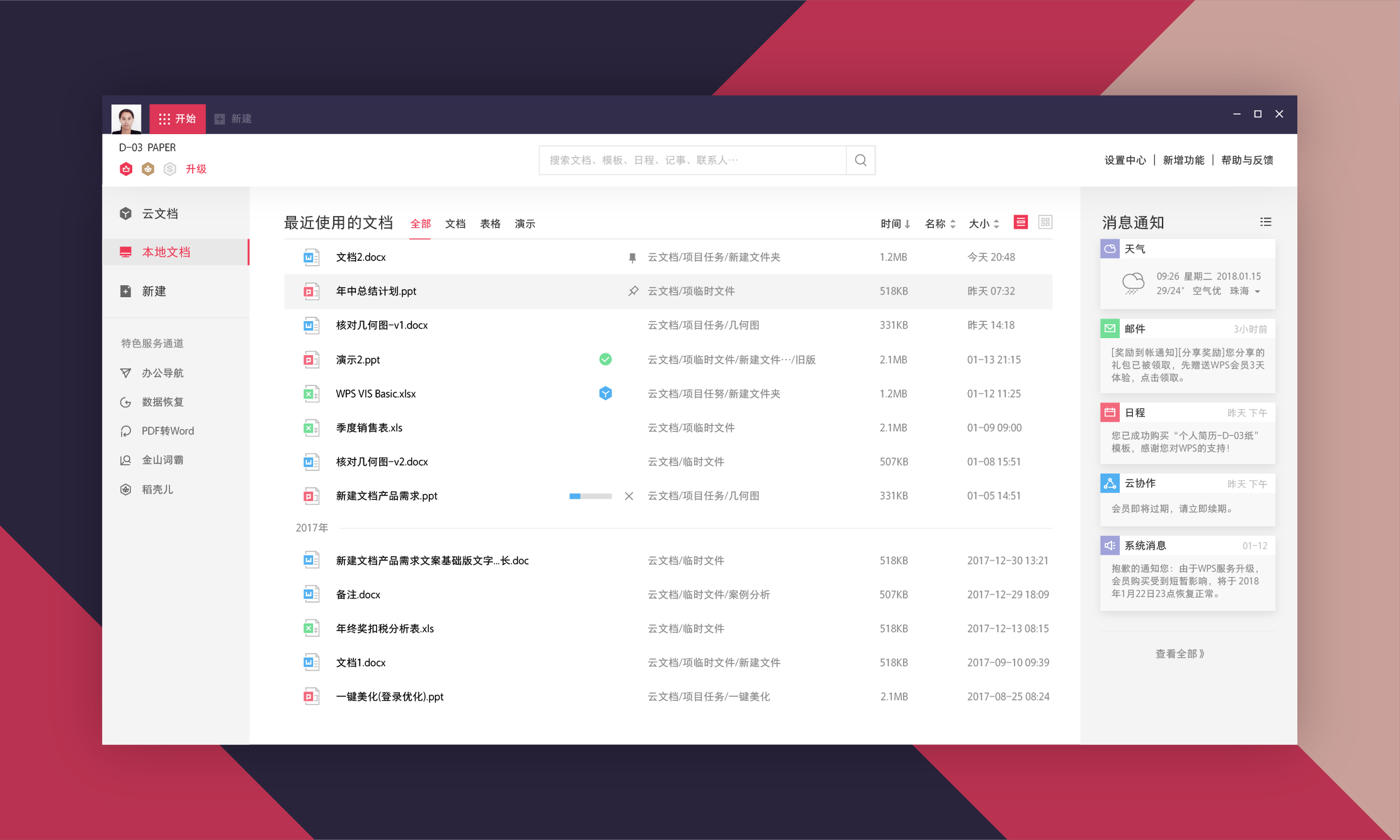
Task: Open the 云文档 sidebar item
Action: click(x=160, y=213)
